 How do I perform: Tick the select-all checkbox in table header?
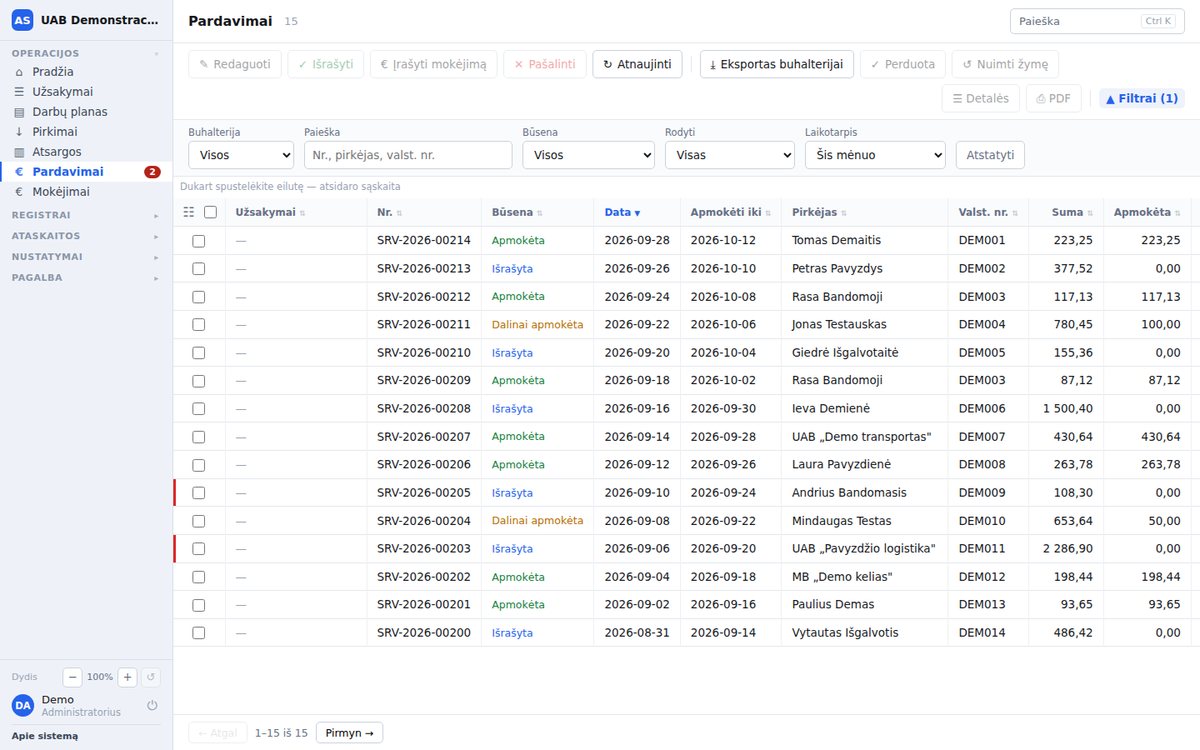pos(210,212)
